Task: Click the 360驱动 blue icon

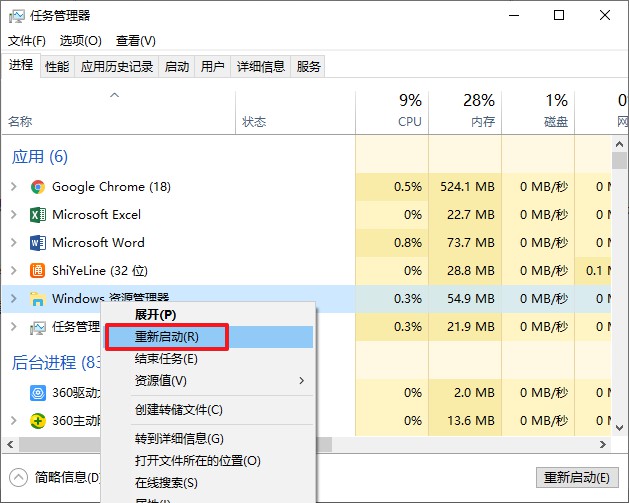Action: point(38,393)
